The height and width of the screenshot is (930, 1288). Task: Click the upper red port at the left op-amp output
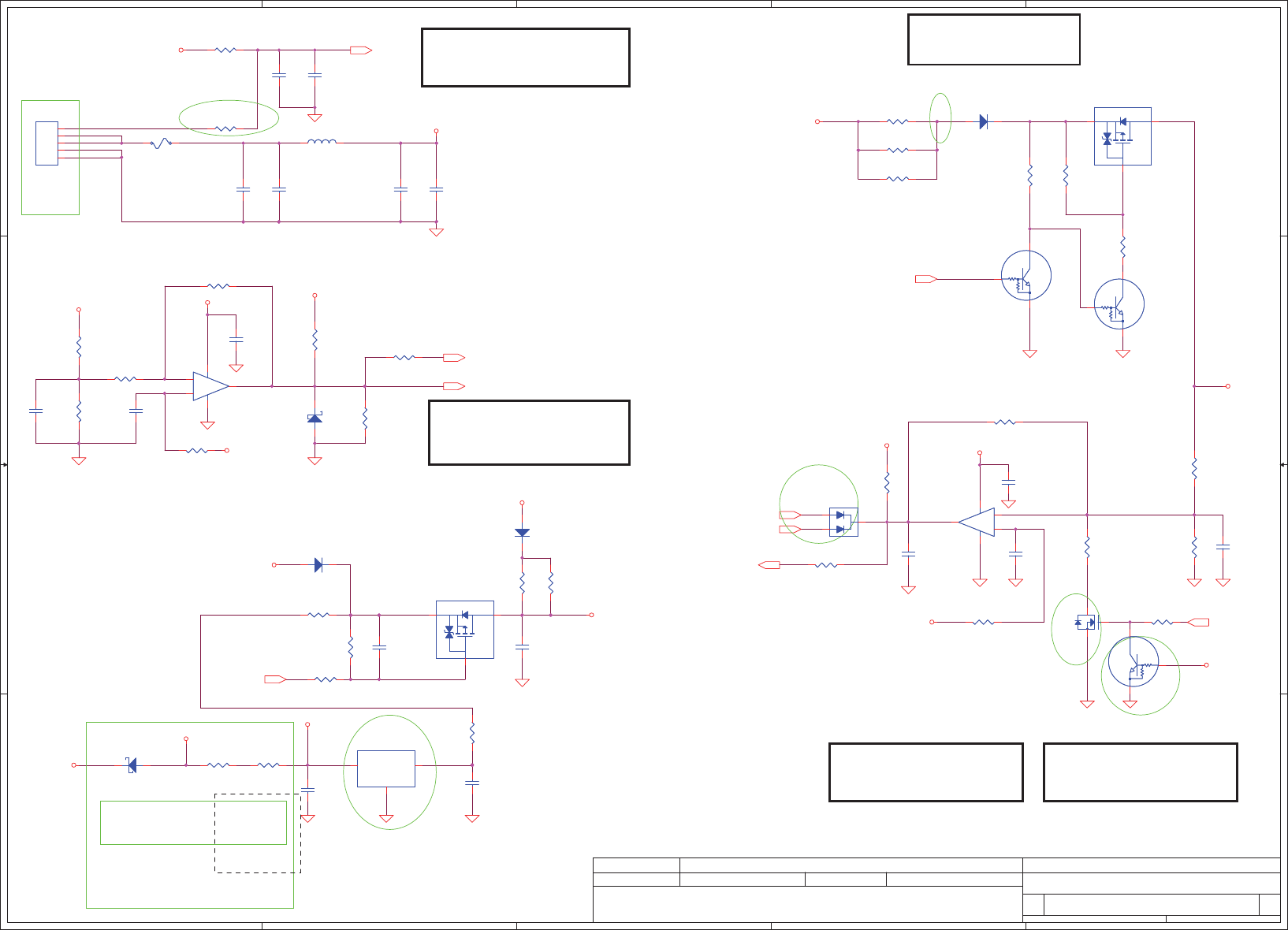coord(454,358)
